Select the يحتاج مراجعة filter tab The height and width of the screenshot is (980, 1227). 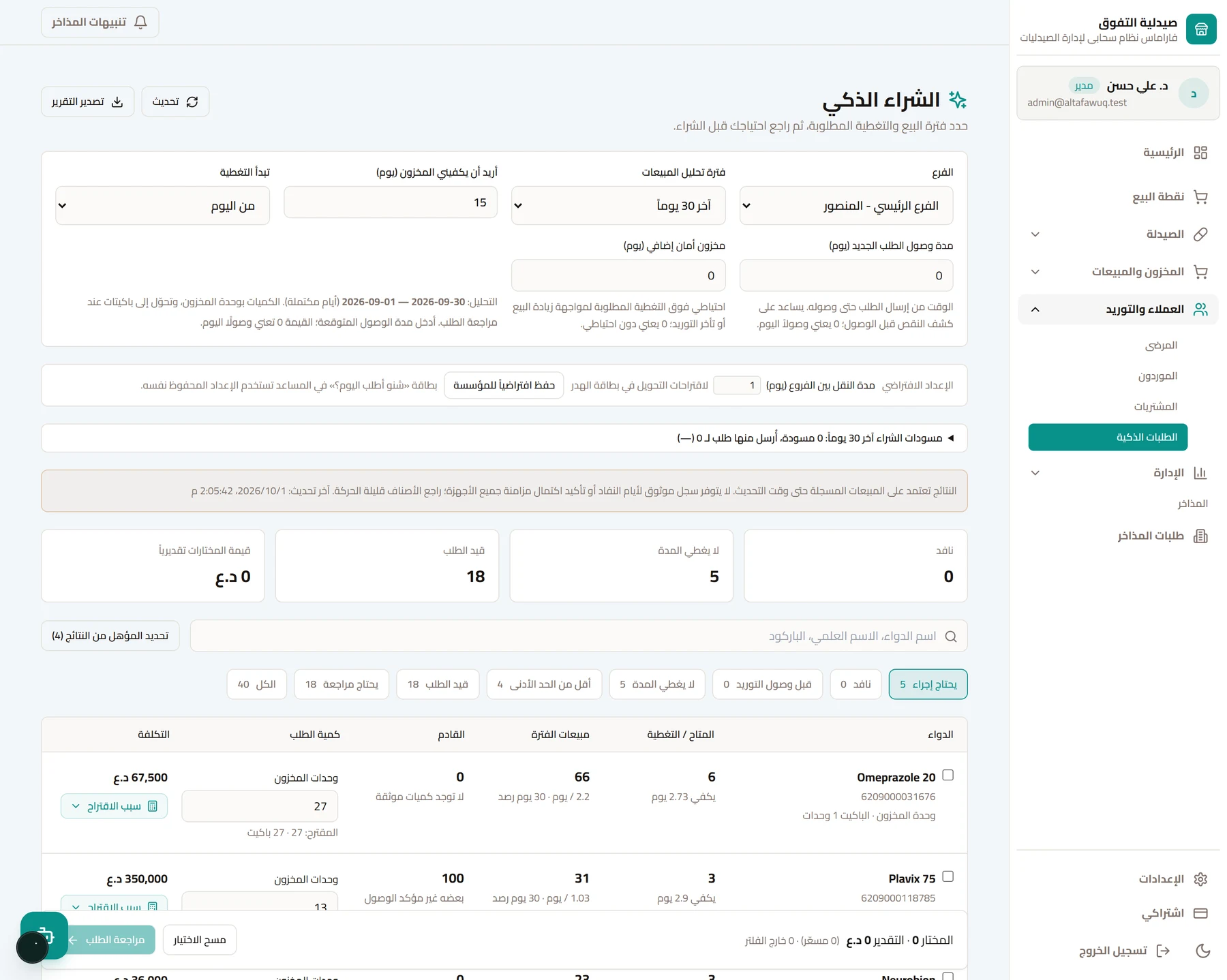[x=342, y=684]
